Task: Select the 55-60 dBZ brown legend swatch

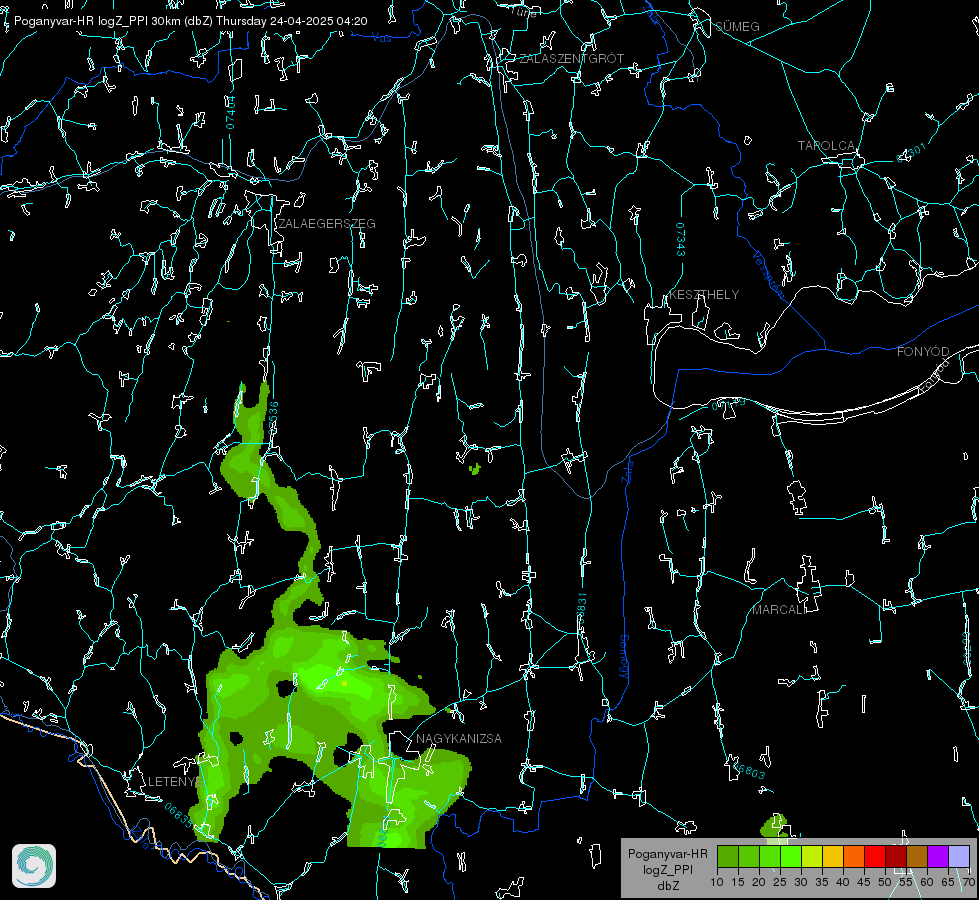Action: point(917,856)
